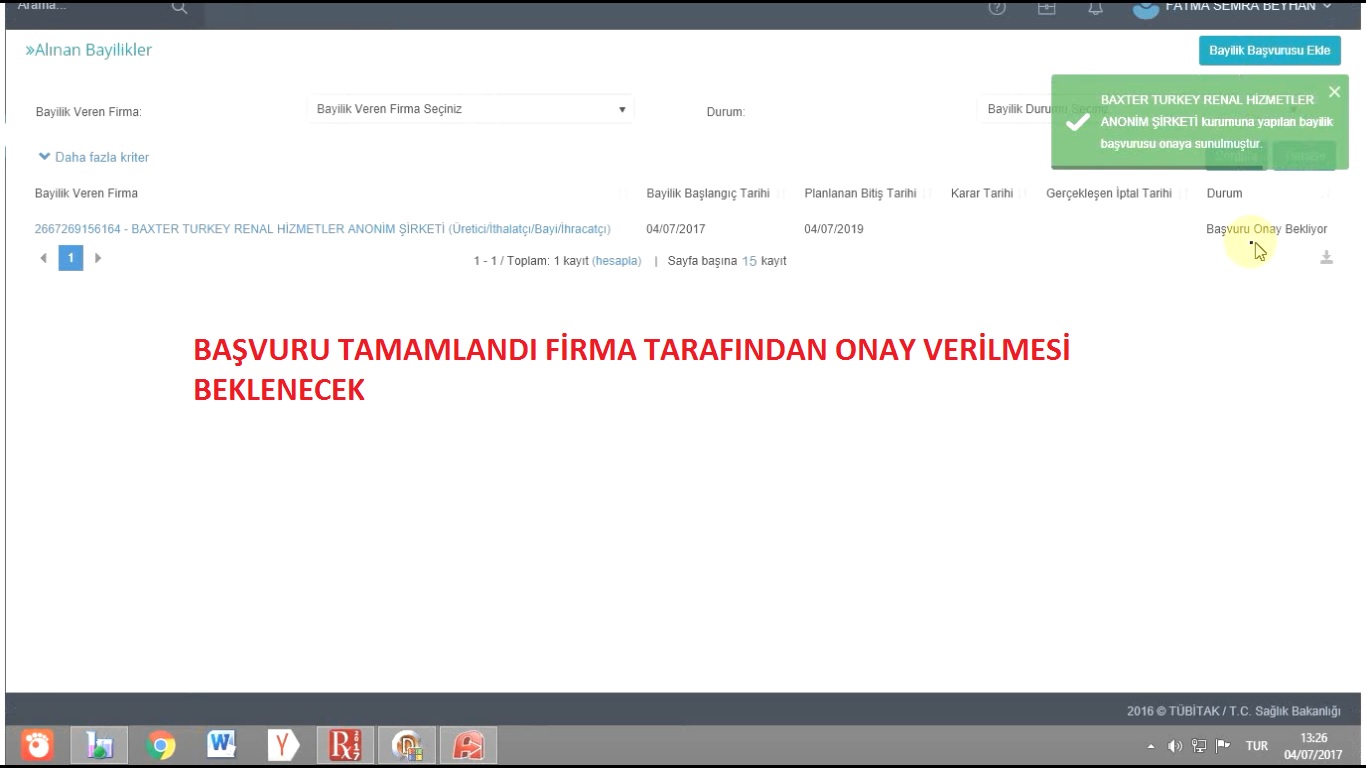Select the 04/07/2017 start date cell
This screenshot has height=768, width=1366.
coord(675,229)
